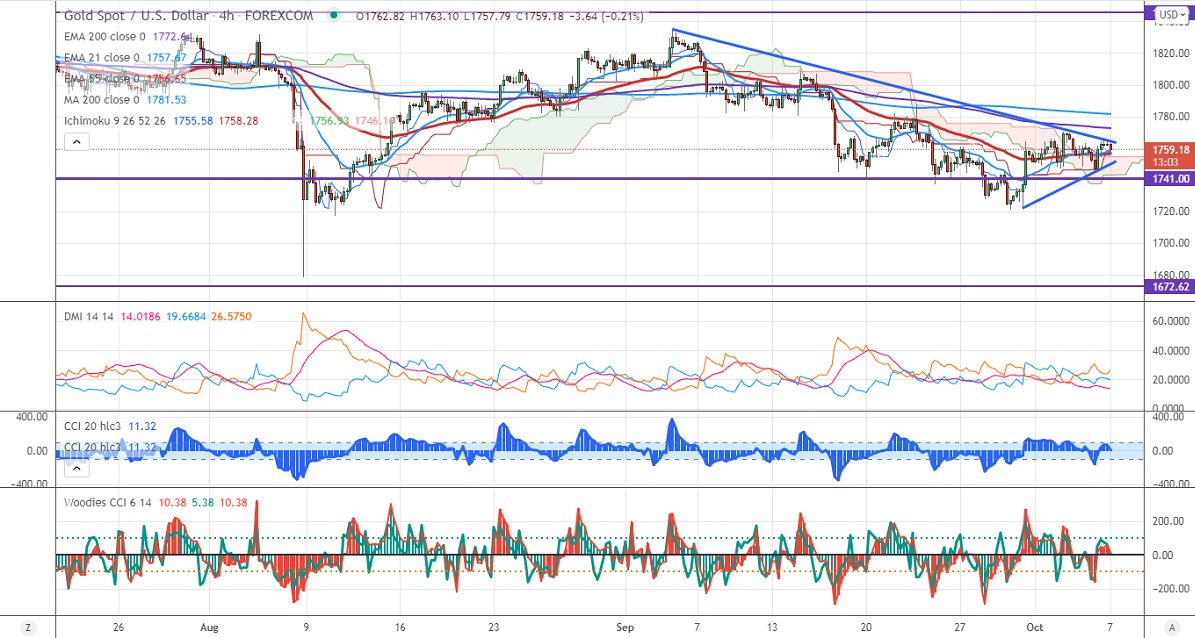Click the Aug label on time axis
This screenshot has width=1195, height=638.
pyautogui.click(x=209, y=627)
